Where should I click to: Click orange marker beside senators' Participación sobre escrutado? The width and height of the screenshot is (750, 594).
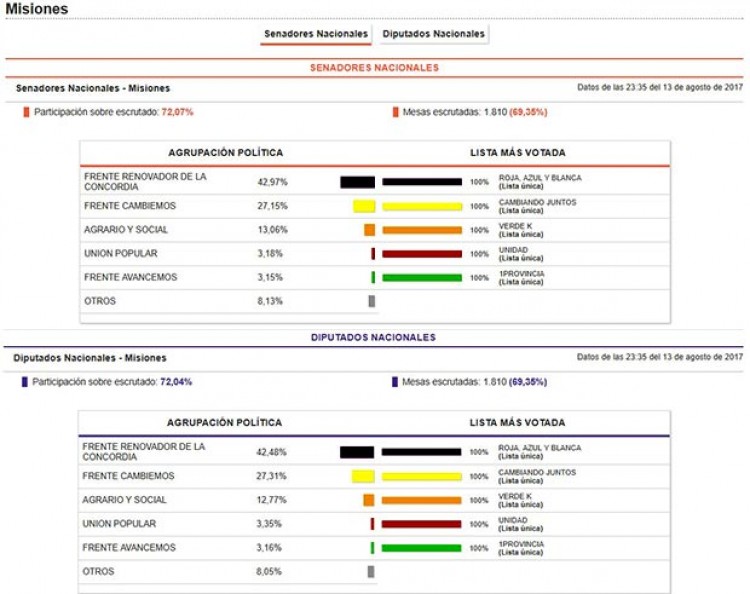(x=27, y=112)
